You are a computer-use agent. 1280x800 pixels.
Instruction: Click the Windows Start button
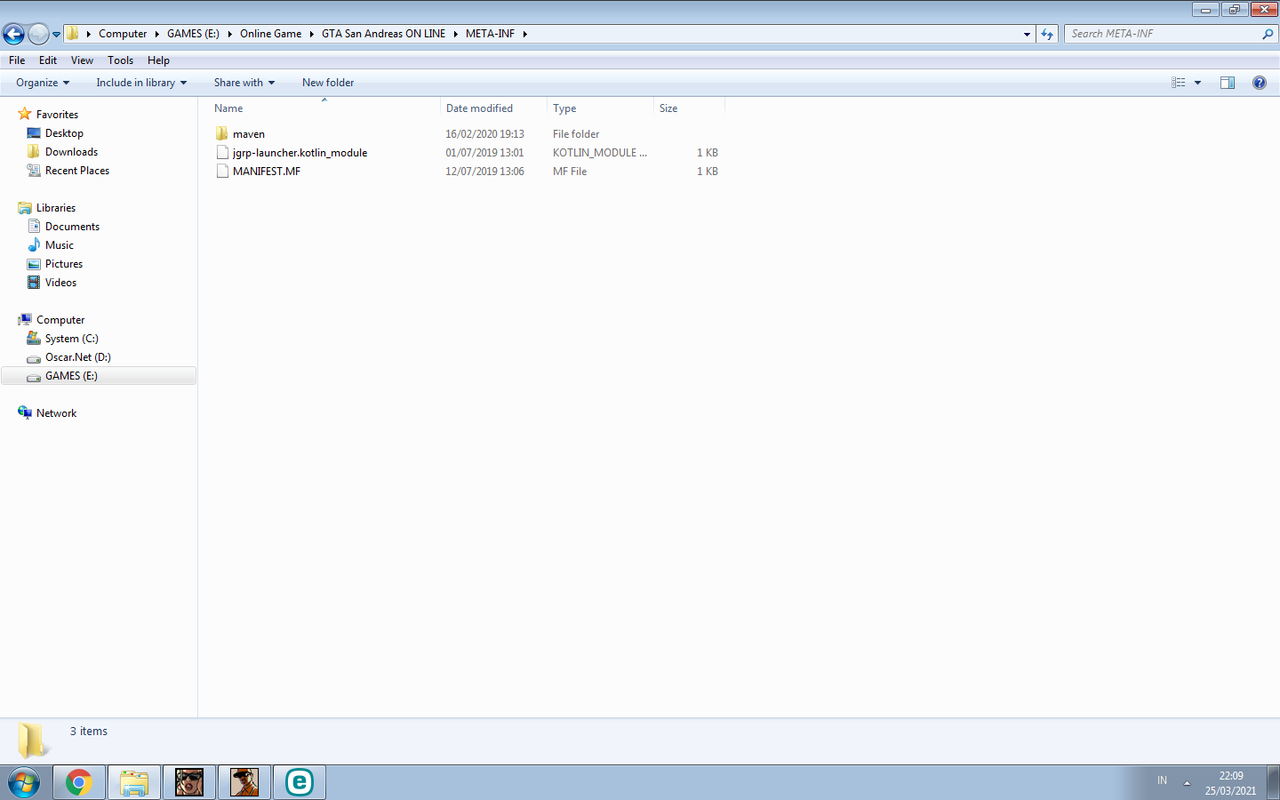click(23, 782)
